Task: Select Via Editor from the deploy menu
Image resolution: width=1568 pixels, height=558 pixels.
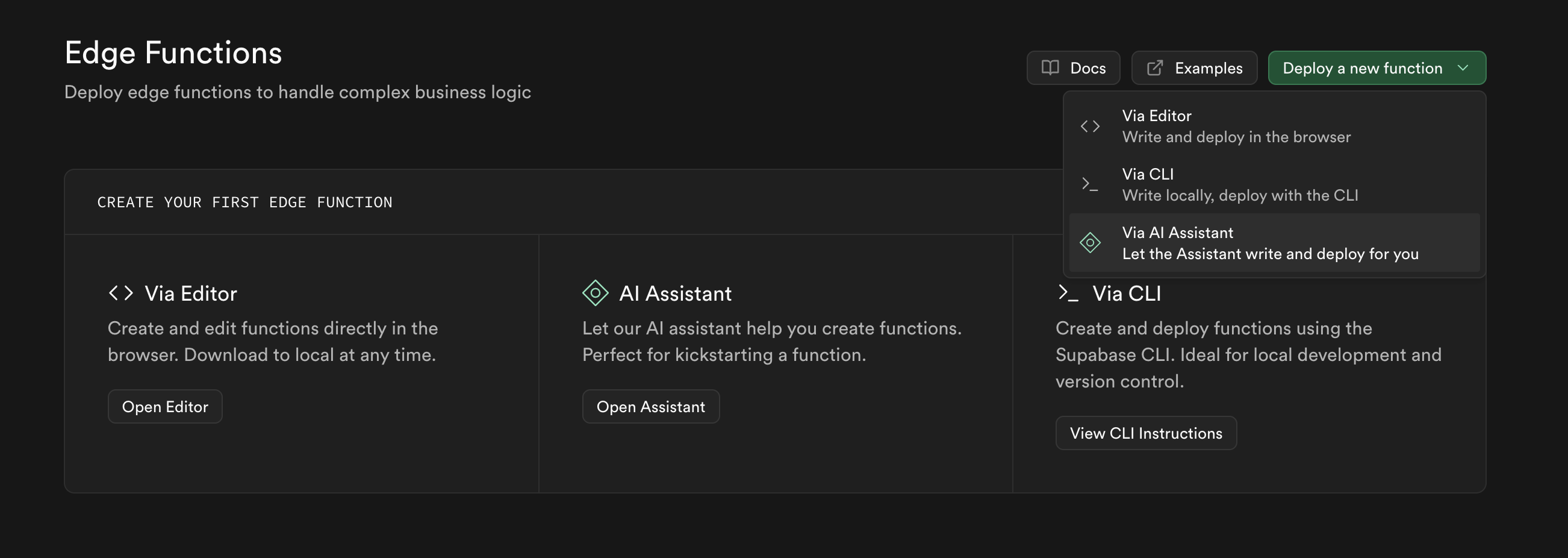Action: click(x=1274, y=126)
